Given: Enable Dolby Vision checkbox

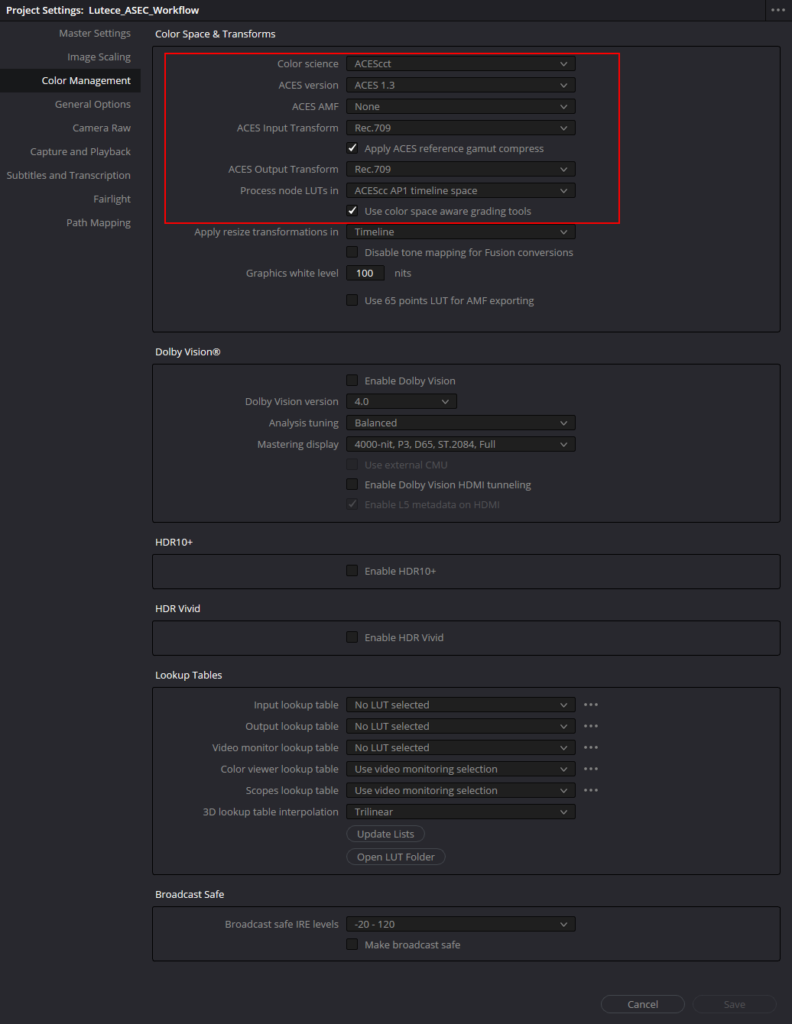Looking at the screenshot, I should (x=352, y=381).
